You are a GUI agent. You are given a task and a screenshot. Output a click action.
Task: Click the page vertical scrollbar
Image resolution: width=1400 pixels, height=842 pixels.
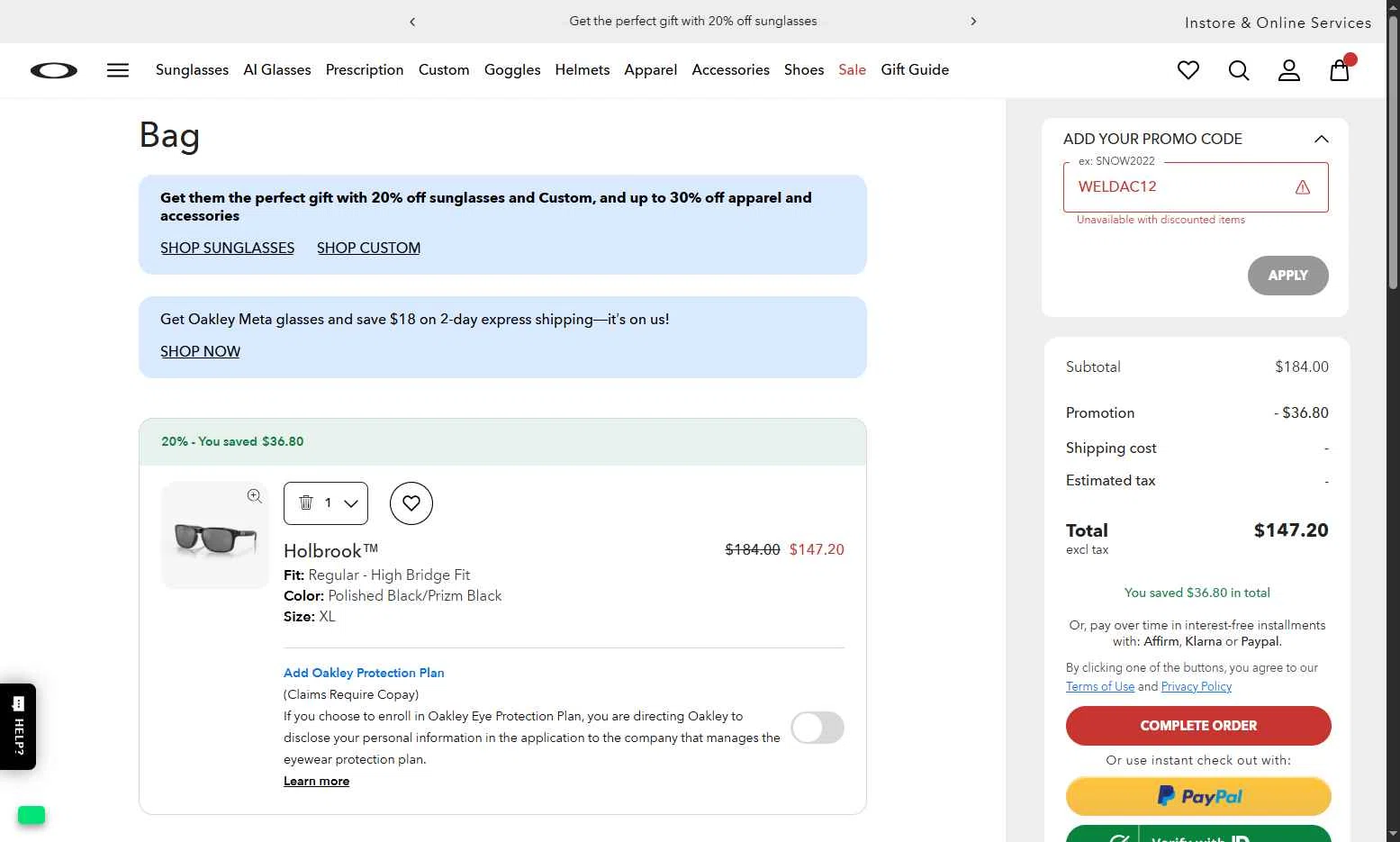click(1393, 153)
